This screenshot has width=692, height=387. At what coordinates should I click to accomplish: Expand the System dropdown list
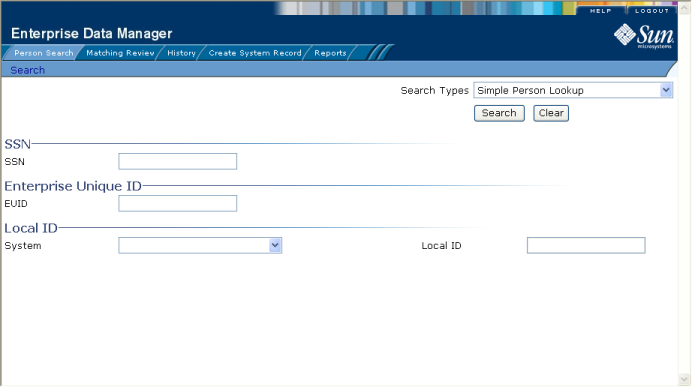[x=200, y=245]
